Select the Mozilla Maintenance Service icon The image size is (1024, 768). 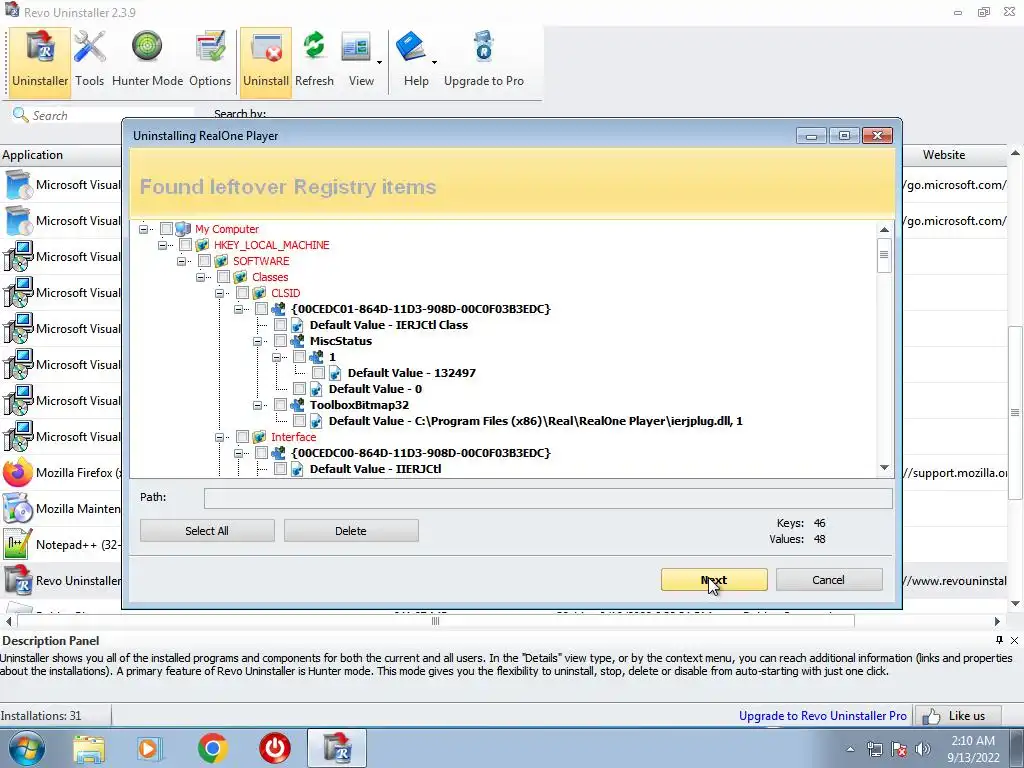click(18, 508)
